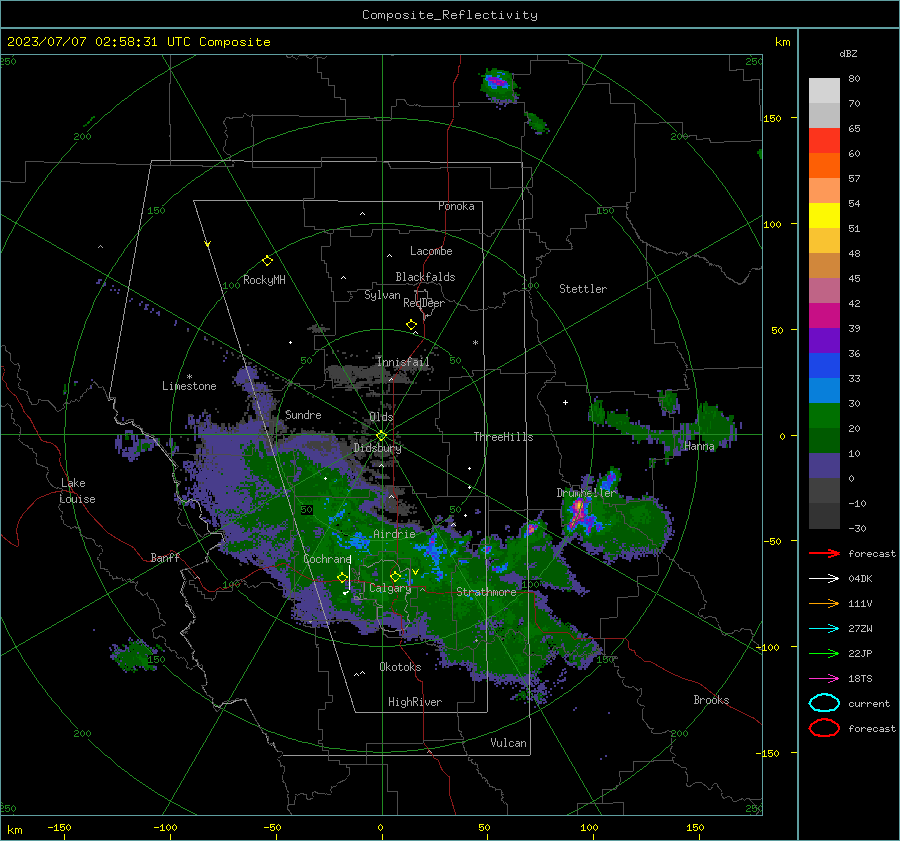Click the cyan 27ZW arrow icon
This screenshot has height=841, width=900.
pos(824,629)
